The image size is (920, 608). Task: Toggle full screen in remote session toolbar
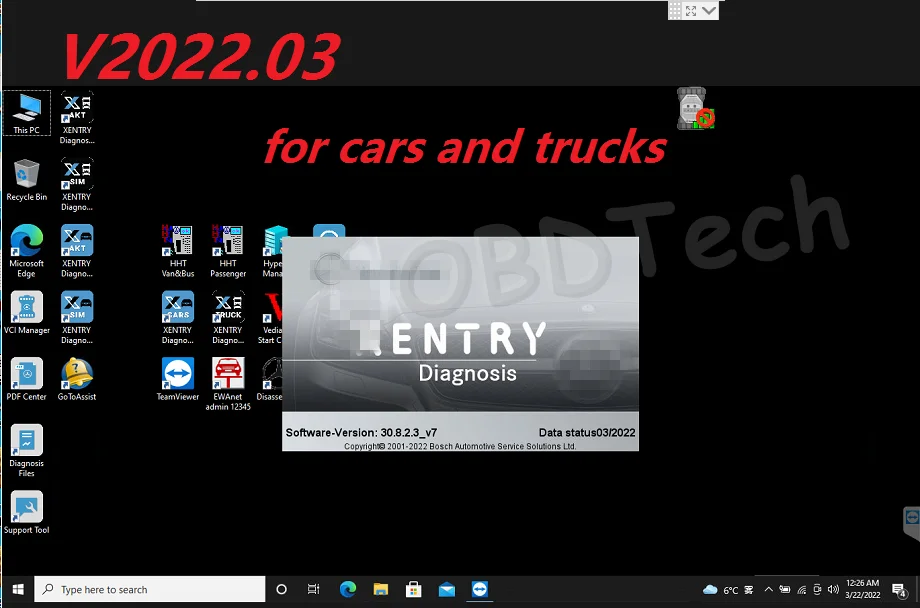coord(691,11)
